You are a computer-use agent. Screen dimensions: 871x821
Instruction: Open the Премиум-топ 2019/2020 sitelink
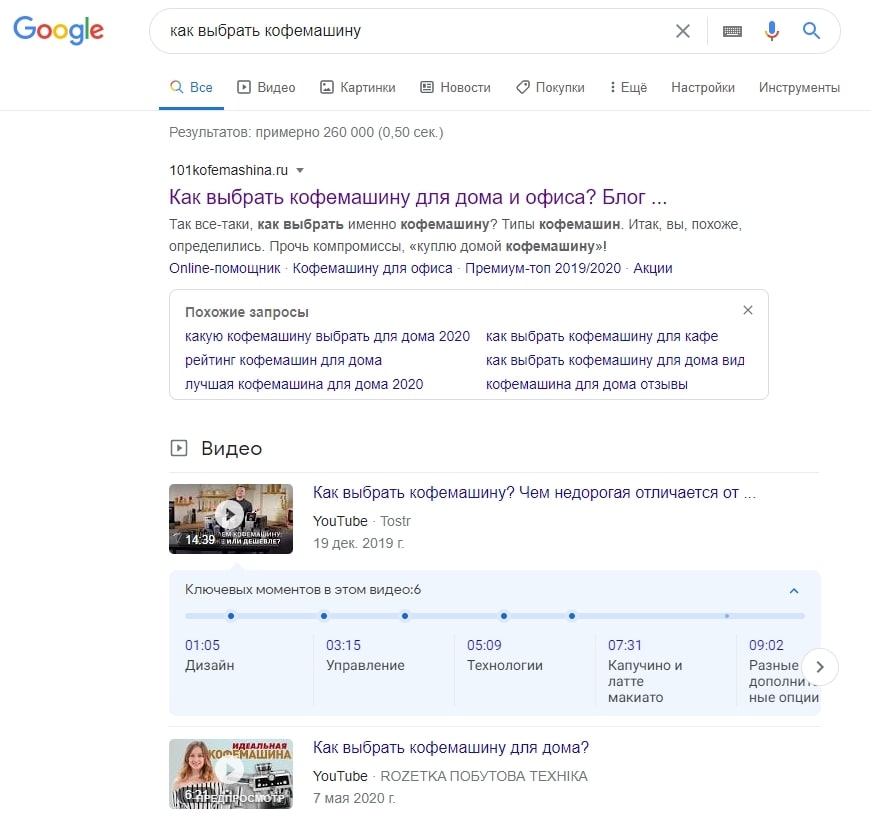(x=543, y=268)
